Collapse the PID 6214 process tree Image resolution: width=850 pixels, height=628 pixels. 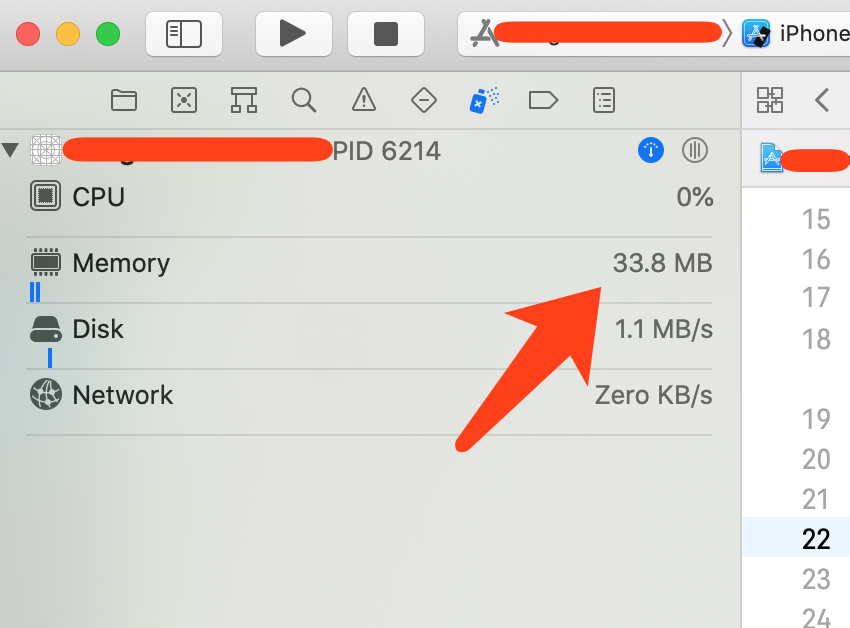10,150
